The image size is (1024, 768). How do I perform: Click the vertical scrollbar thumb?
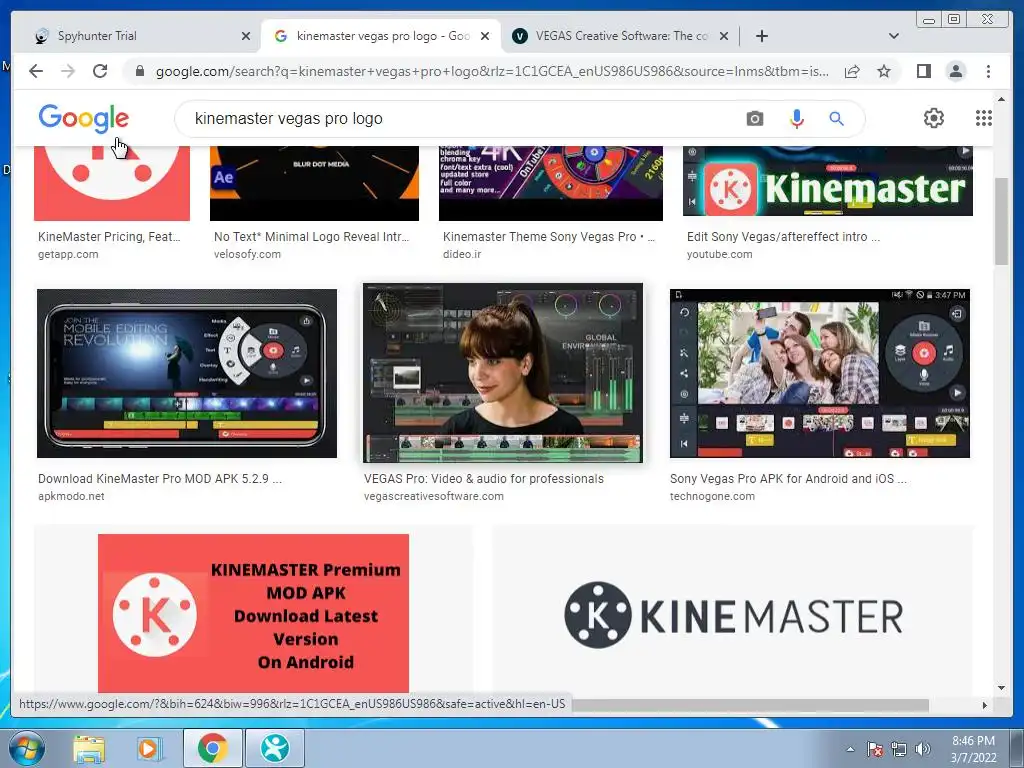(1001, 221)
